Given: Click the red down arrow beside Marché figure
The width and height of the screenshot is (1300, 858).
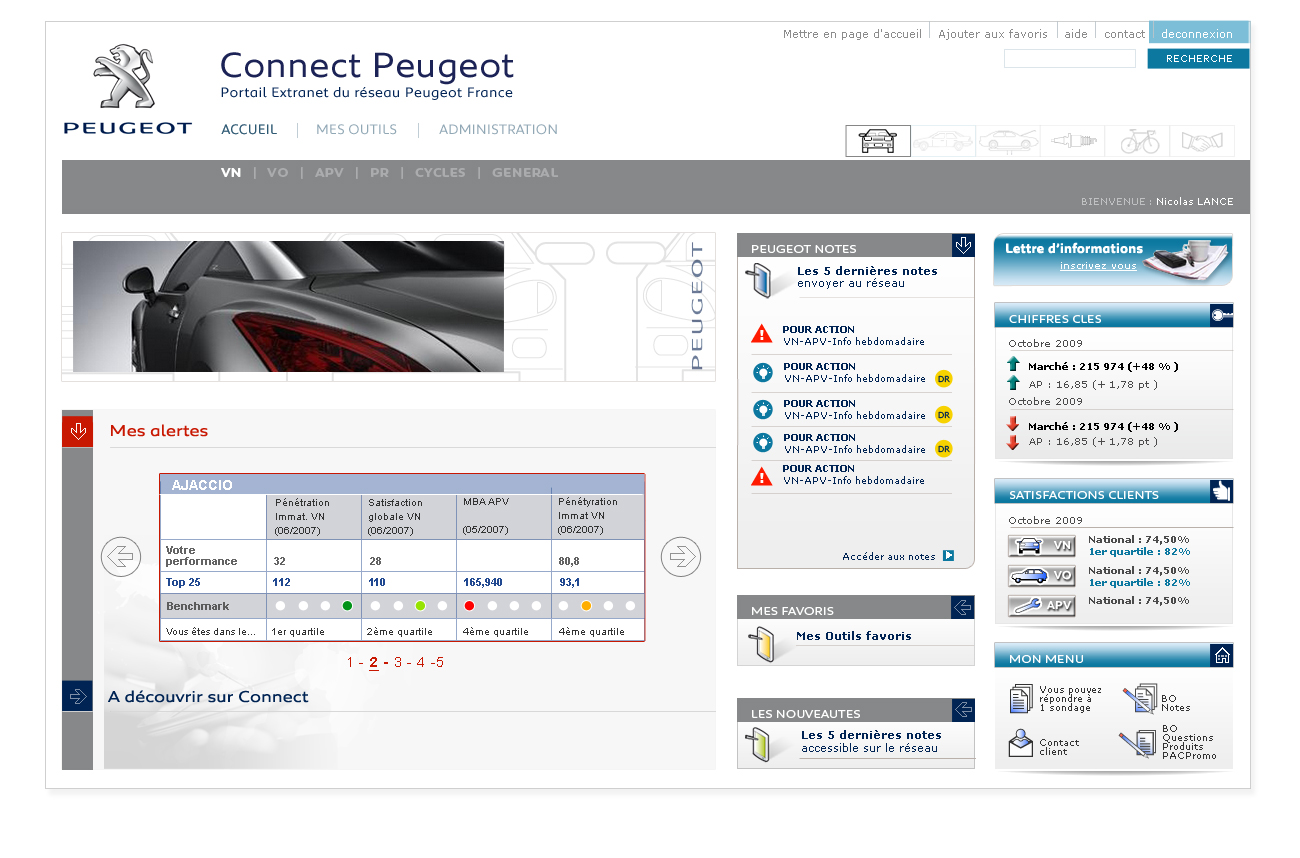Looking at the screenshot, I should [x=1013, y=424].
